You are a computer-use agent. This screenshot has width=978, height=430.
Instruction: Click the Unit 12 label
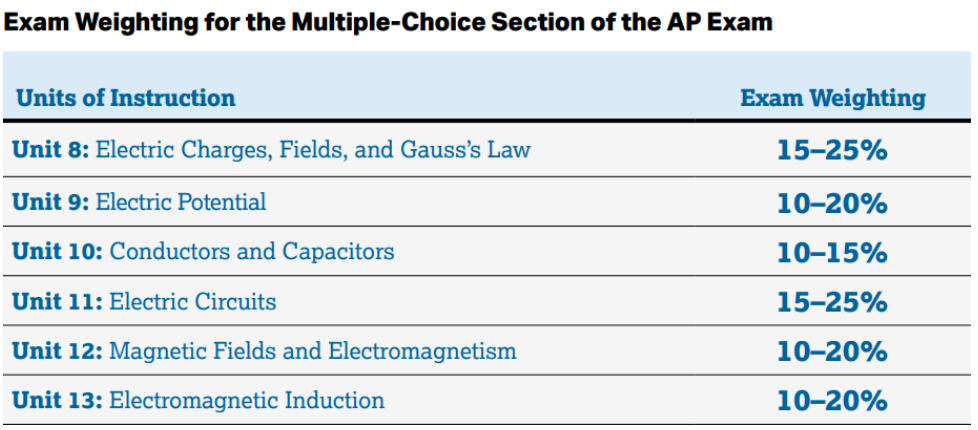pyautogui.click(x=59, y=351)
